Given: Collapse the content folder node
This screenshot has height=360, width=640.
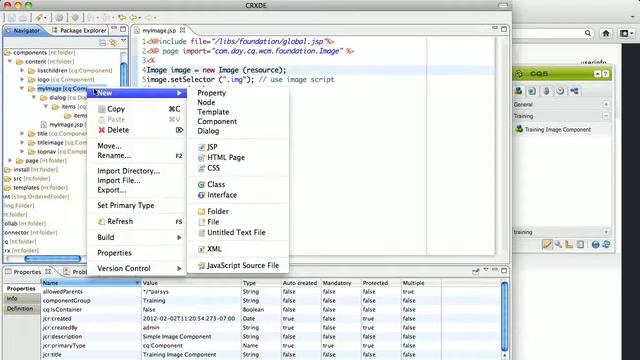Looking at the screenshot, I should click(10, 61).
